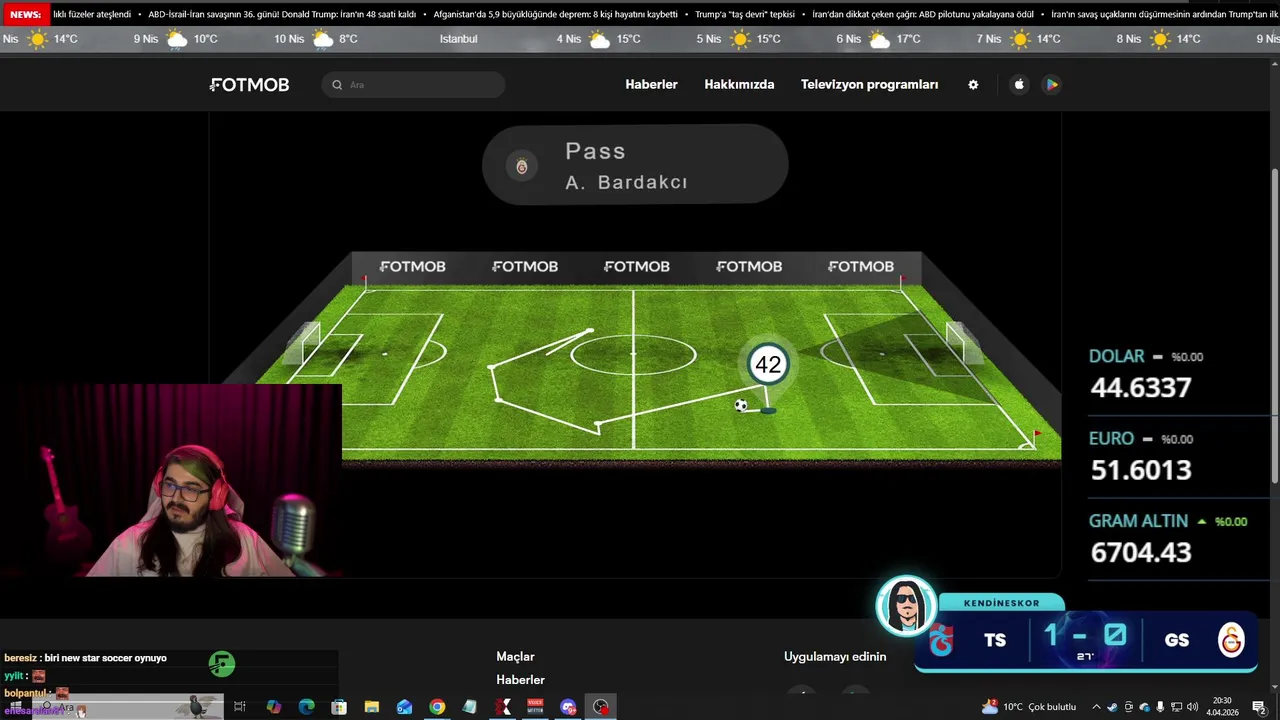Click the 6 Nis 17°C forecast entry
This screenshot has width=1280, height=720.
click(x=878, y=39)
